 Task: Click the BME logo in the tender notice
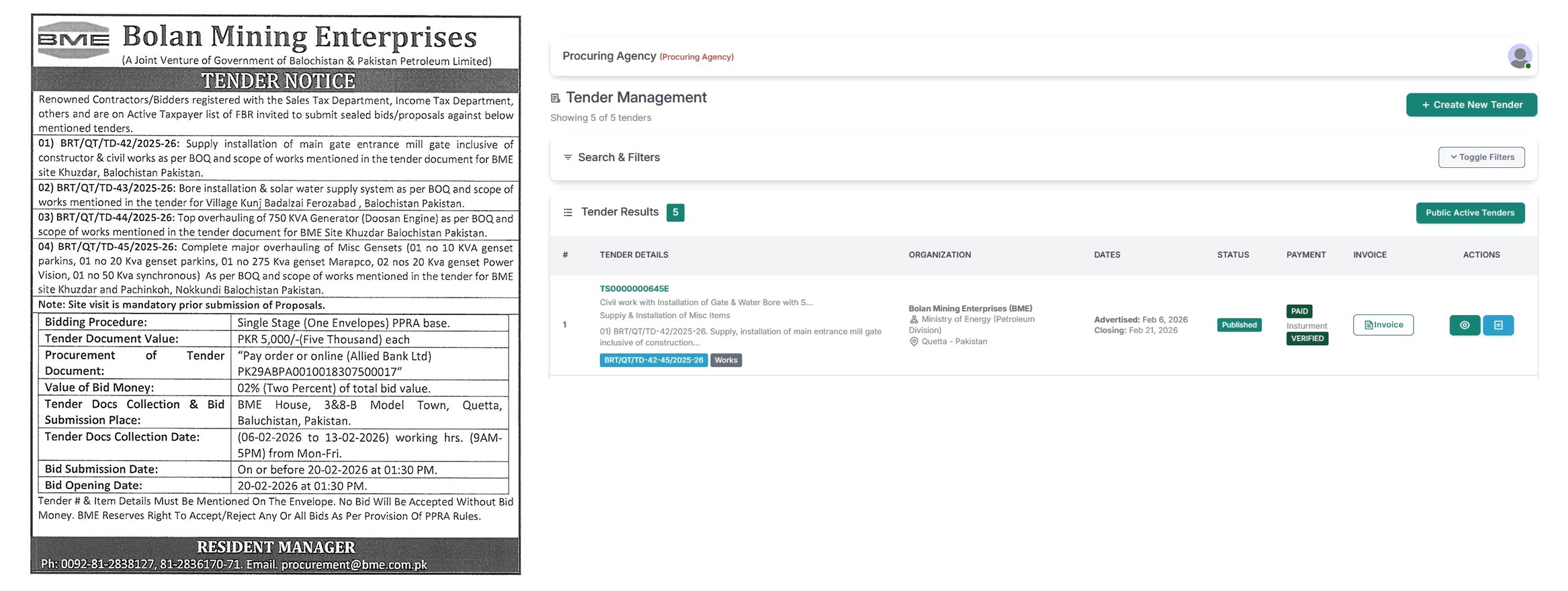[74, 40]
